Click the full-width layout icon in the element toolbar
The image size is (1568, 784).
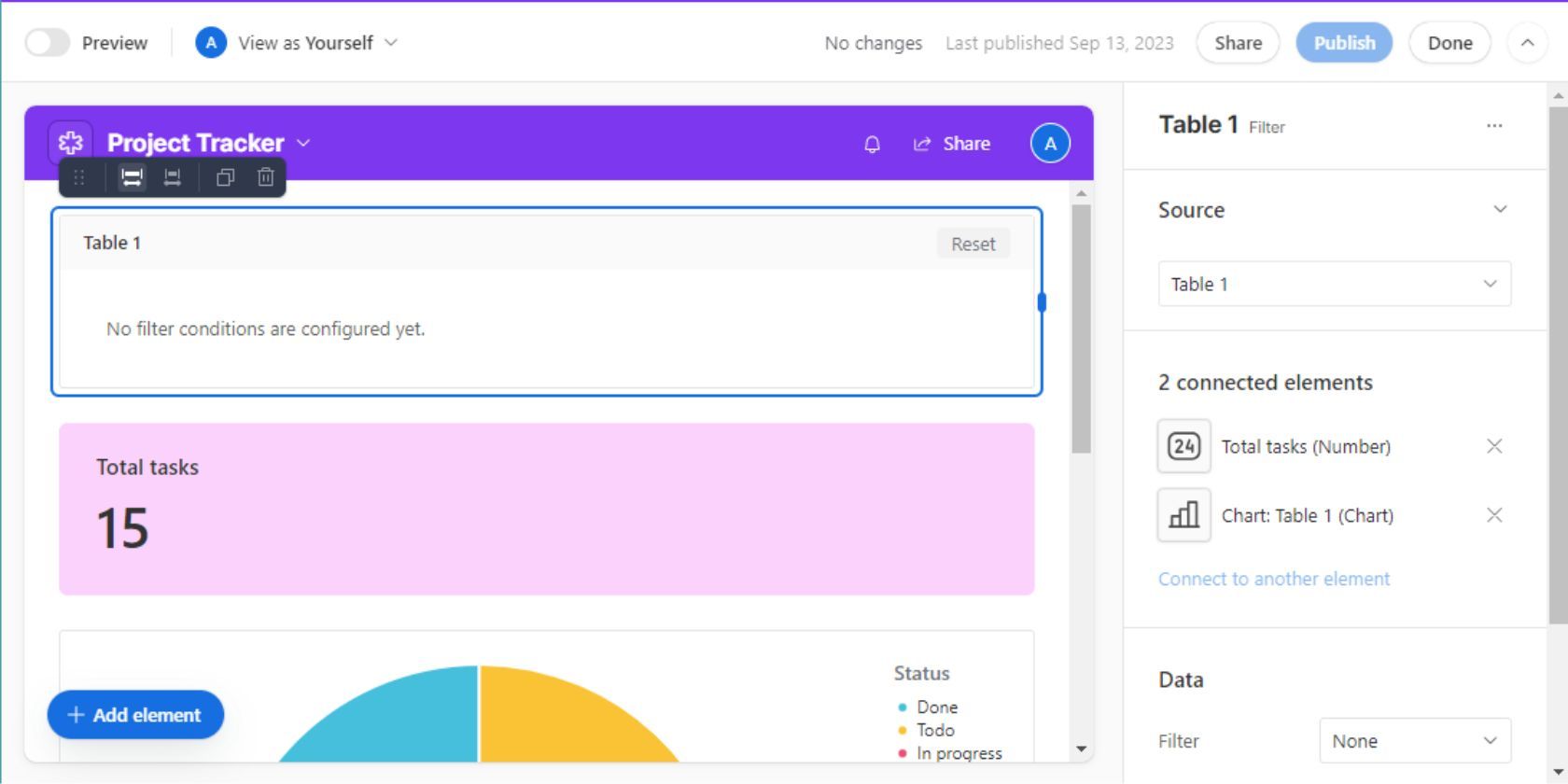[x=132, y=177]
